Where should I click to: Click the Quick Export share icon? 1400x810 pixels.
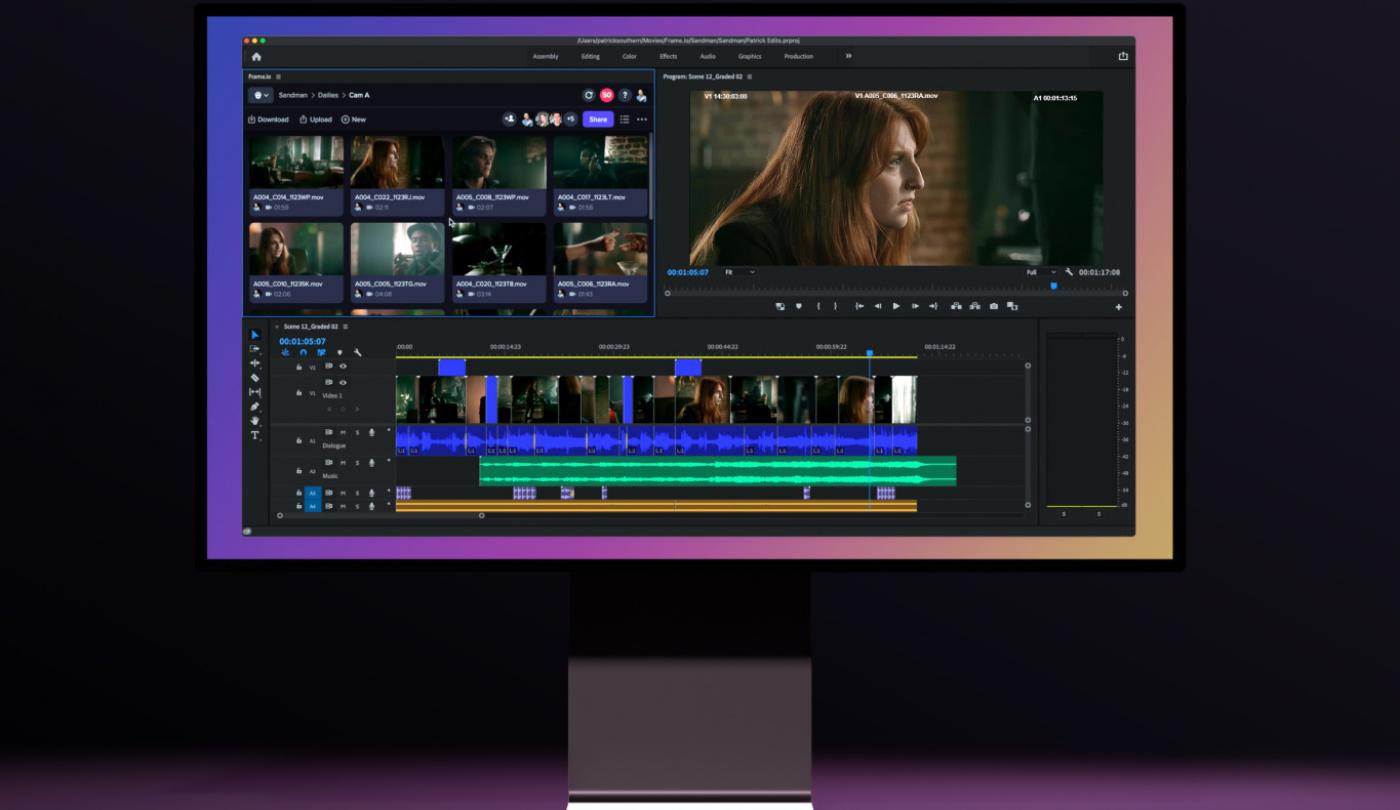click(x=1123, y=56)
